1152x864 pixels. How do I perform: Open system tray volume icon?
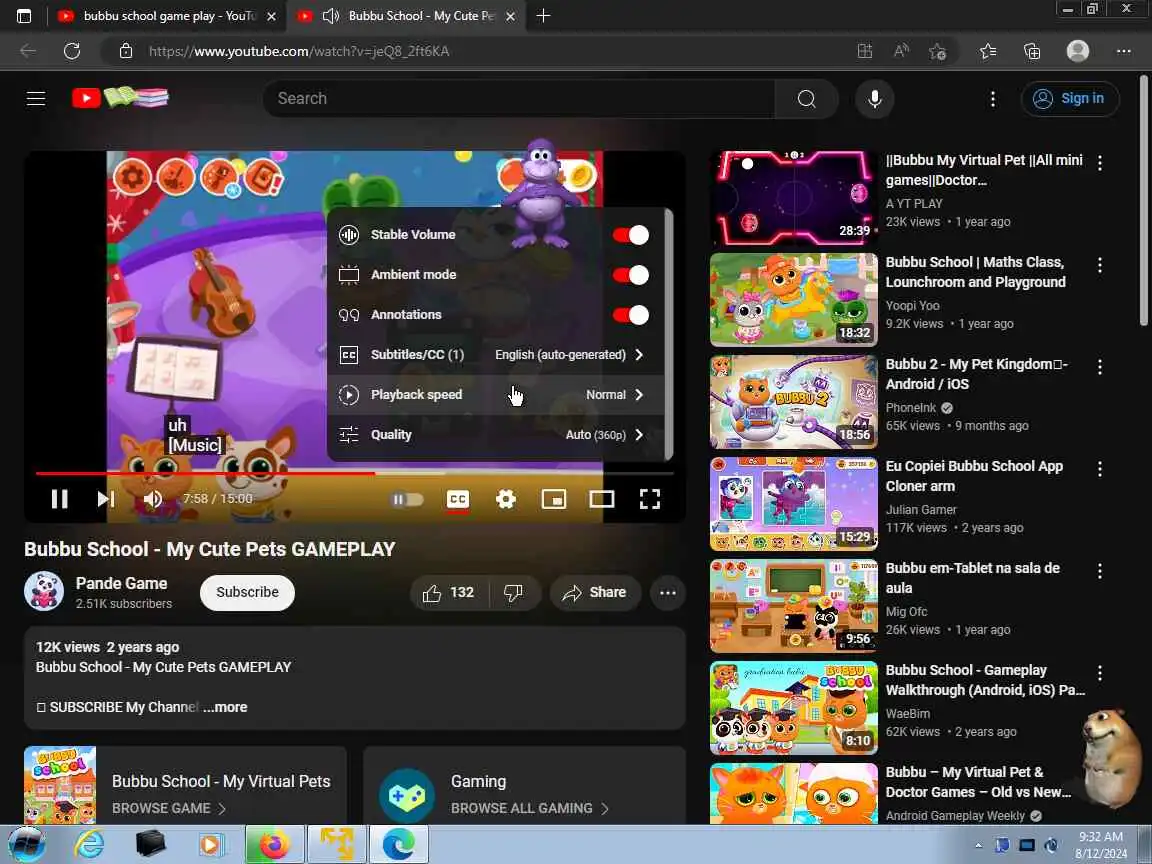point(1051,846)
